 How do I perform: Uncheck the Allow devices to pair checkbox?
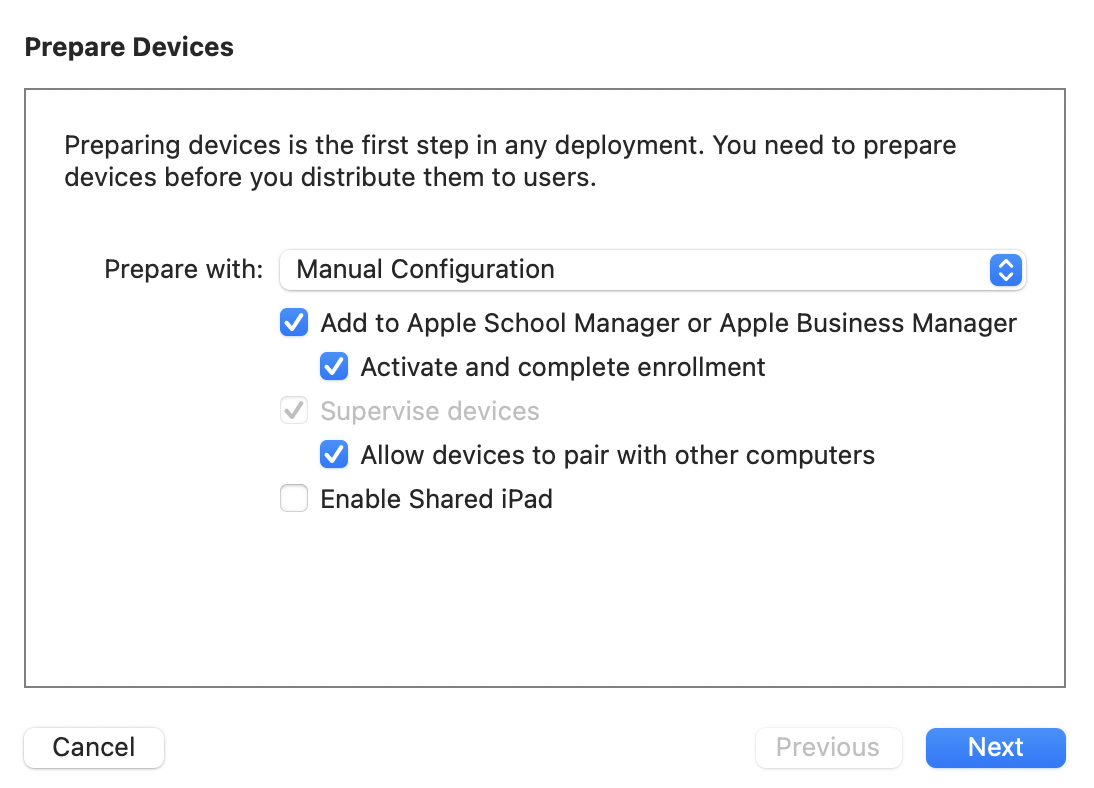[x=334, y=455]
